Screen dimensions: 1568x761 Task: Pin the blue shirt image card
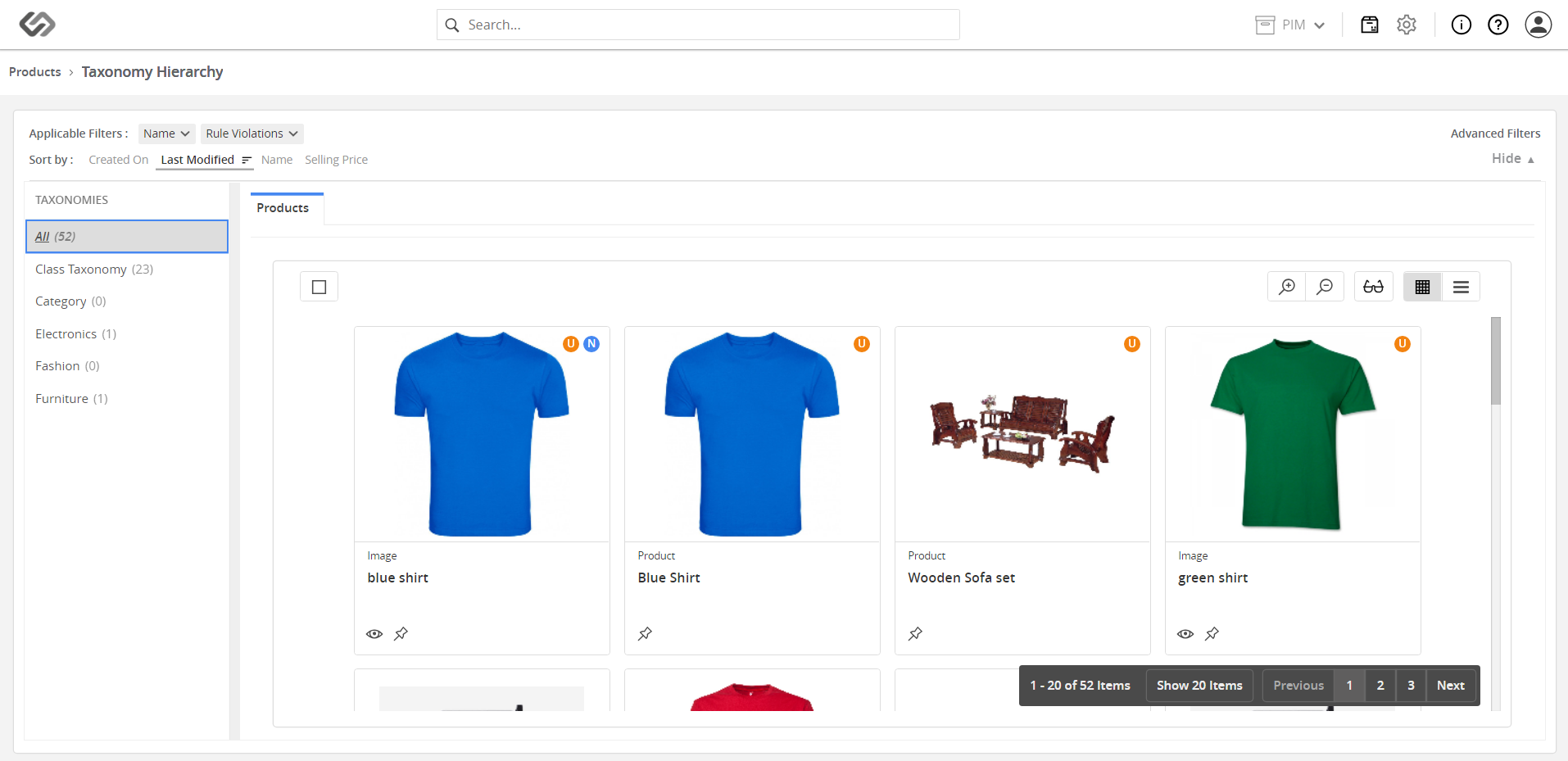(401, 634)
